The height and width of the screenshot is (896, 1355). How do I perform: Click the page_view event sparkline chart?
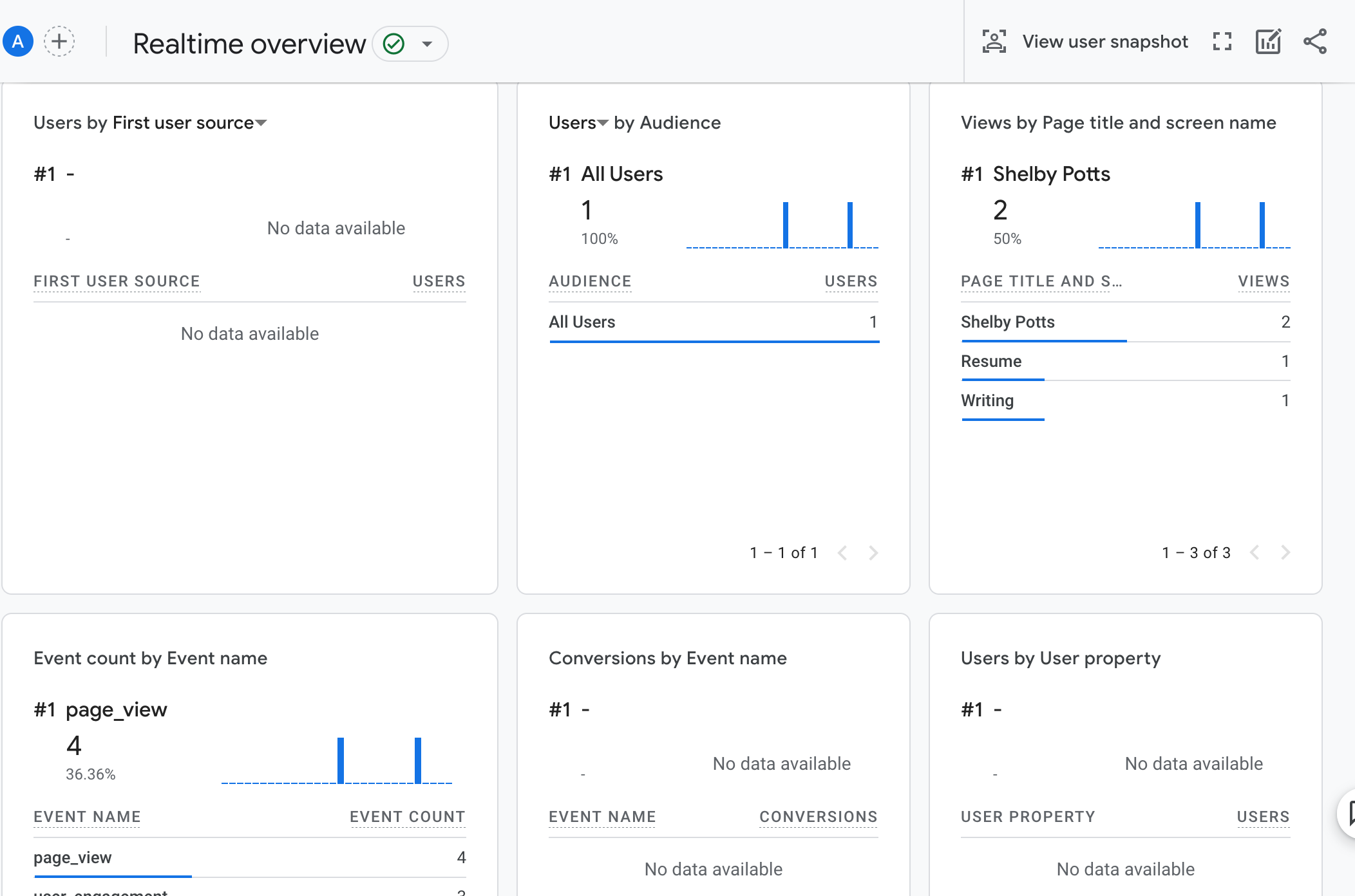click(337, 760)
